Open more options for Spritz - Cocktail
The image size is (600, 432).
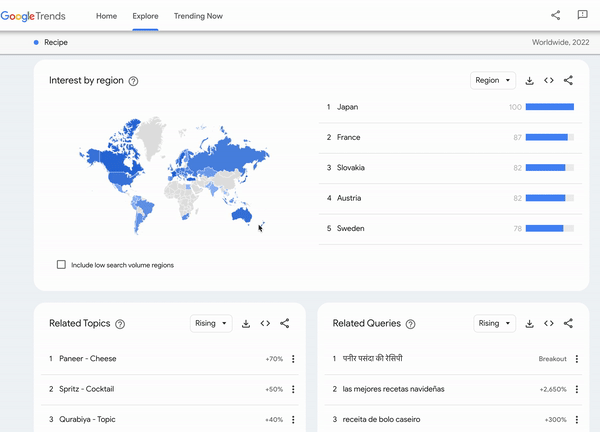[293, 389]
